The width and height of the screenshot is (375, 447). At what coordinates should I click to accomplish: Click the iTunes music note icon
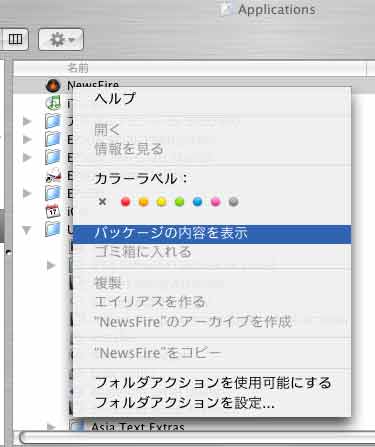[53, 103]
